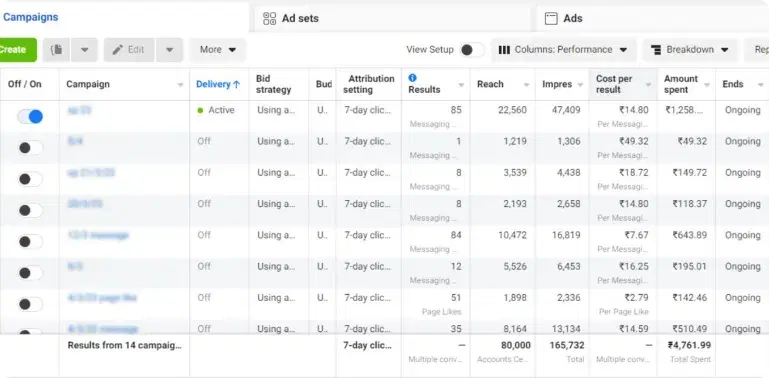Open the Columns: Performance dropdown
This screenshot has width=769, height=378.
pos(564,50)
